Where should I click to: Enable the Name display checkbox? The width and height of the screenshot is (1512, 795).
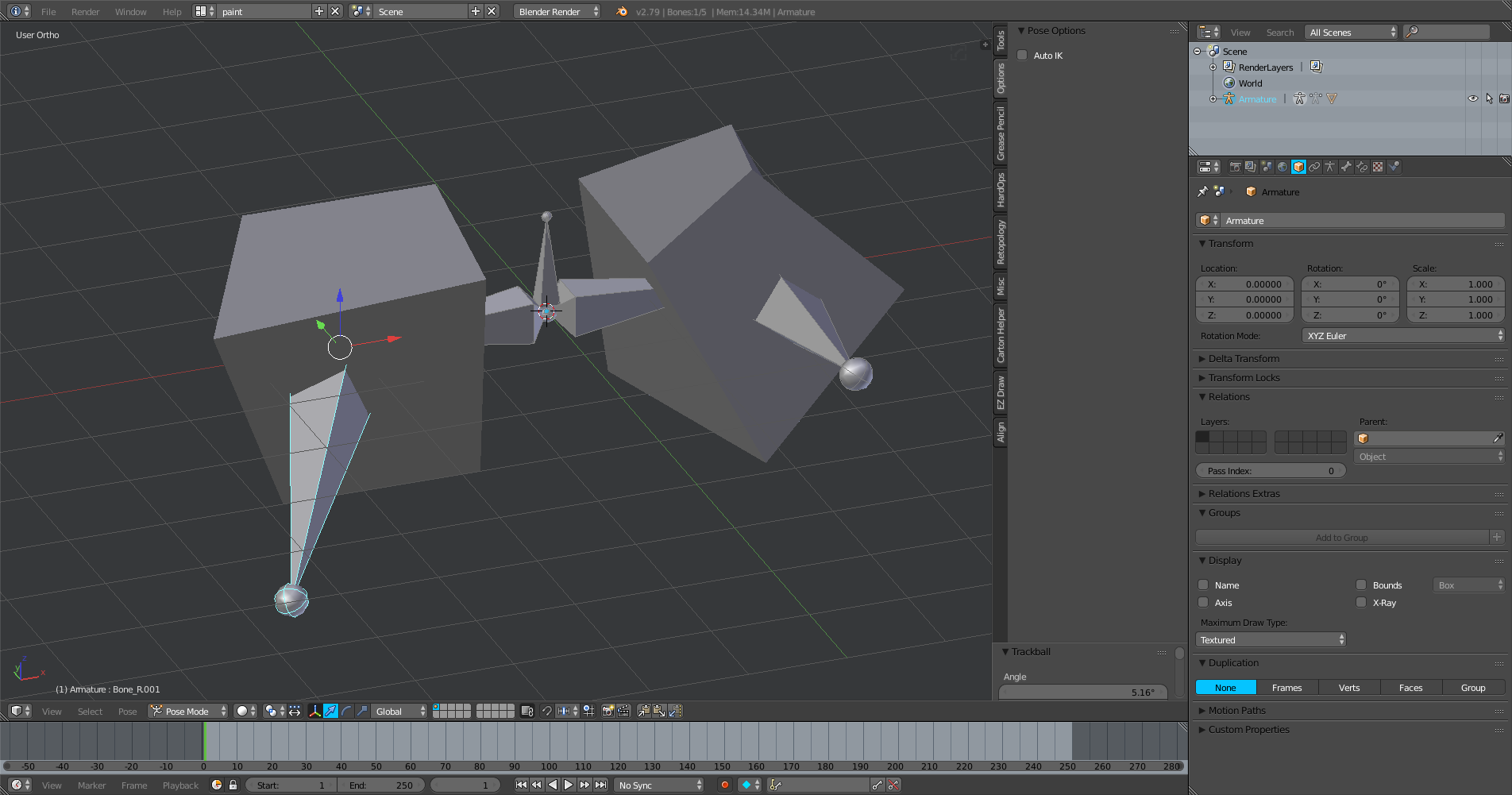point(1203,585)
